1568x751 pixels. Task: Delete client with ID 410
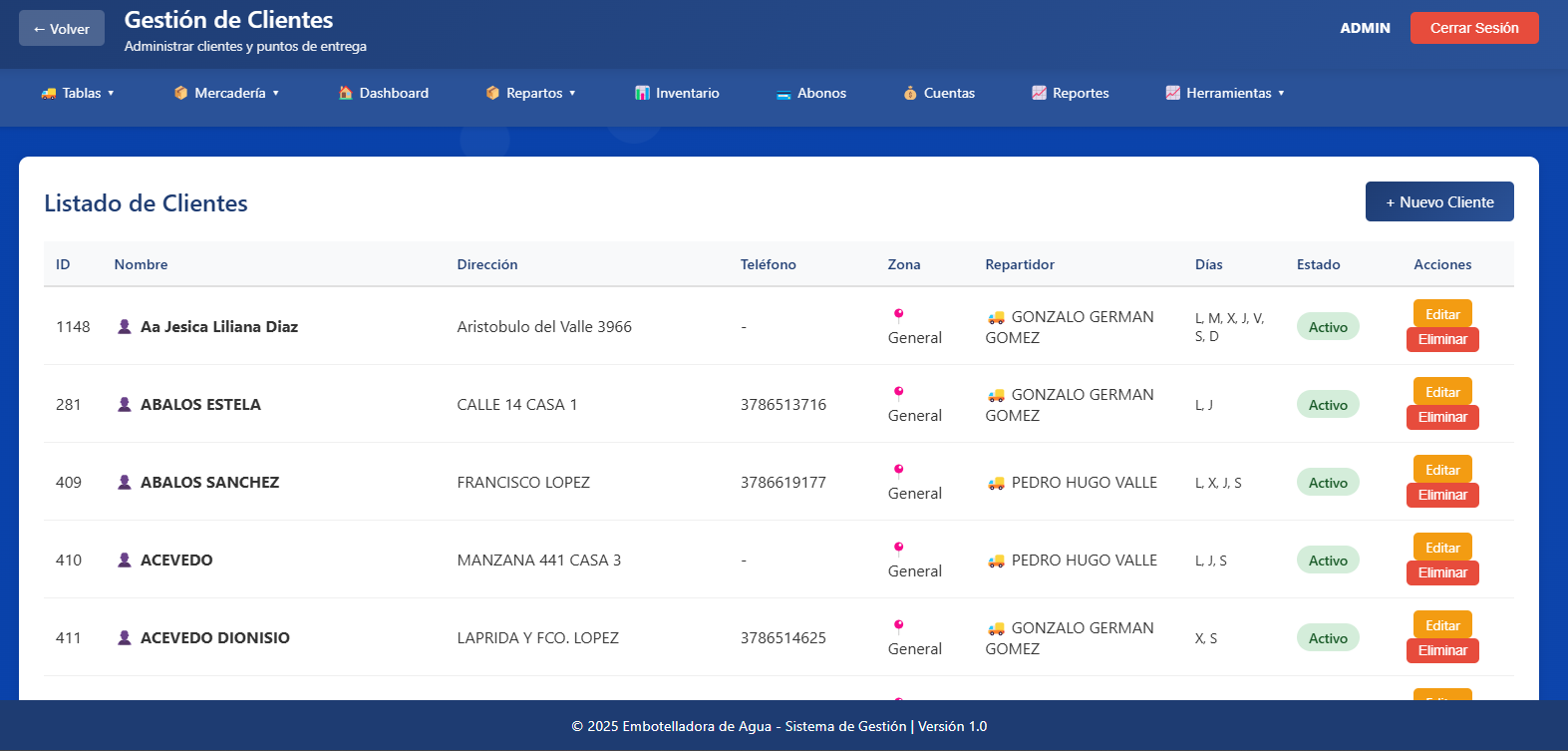point(1442,572)
